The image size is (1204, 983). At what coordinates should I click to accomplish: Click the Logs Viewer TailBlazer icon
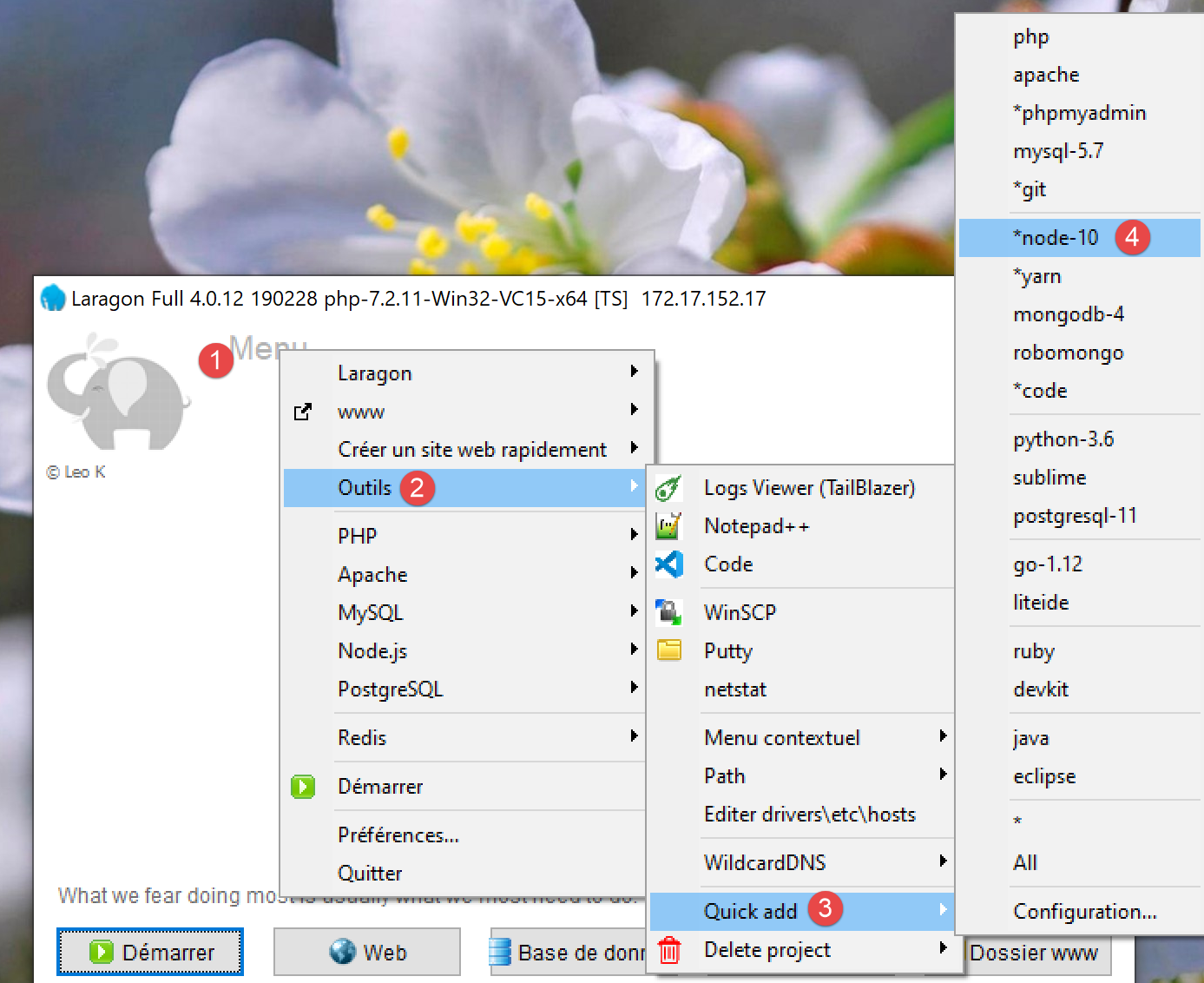pyautogui.click(x=668, y=488)
